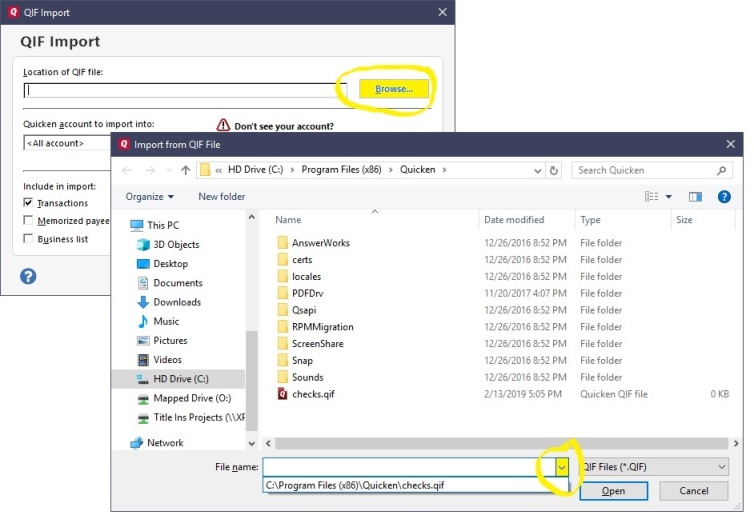Click the search magnifier icon
The width and height of the screenshot is (754, 523).
721,170
